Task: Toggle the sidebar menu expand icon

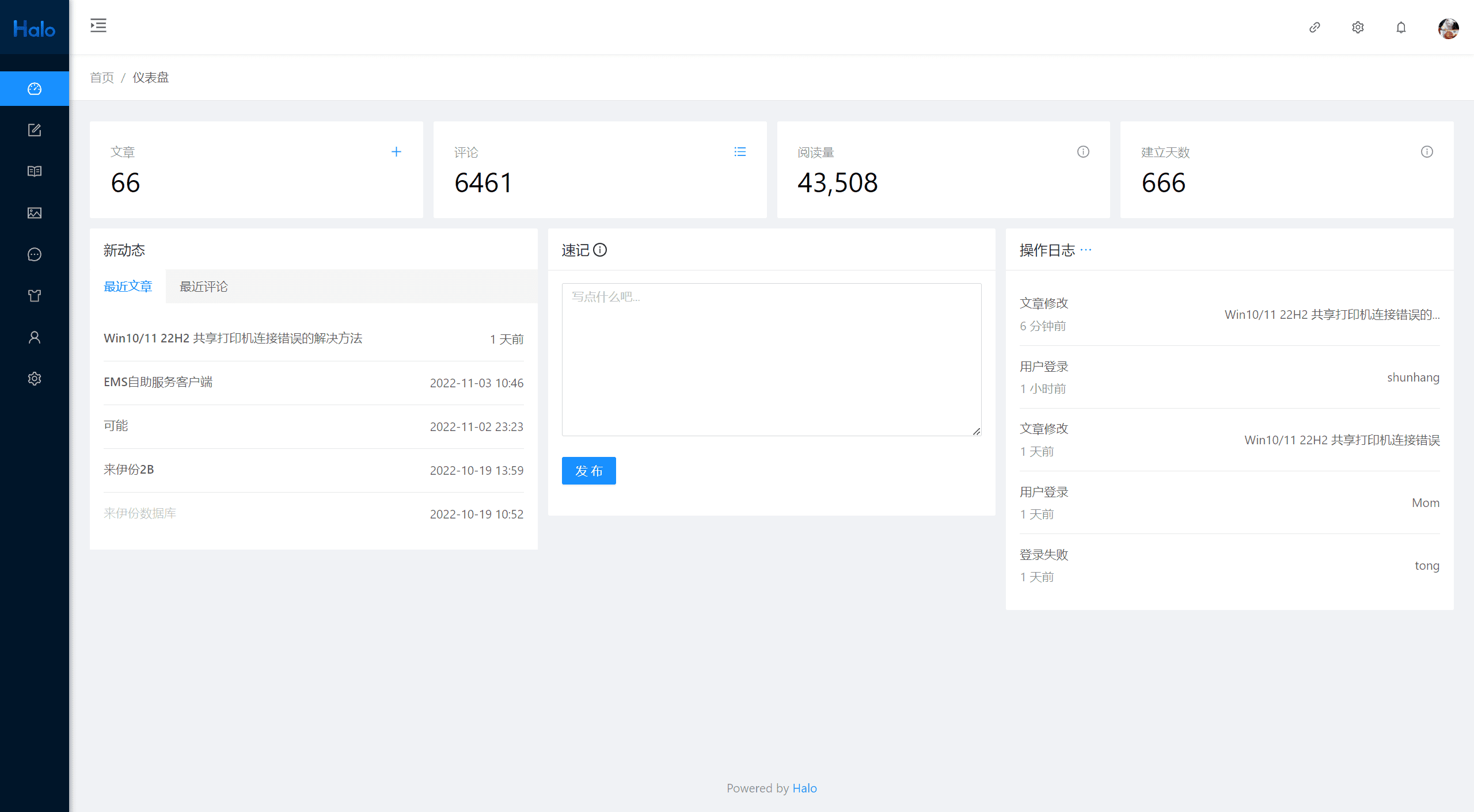Action: 98,25
